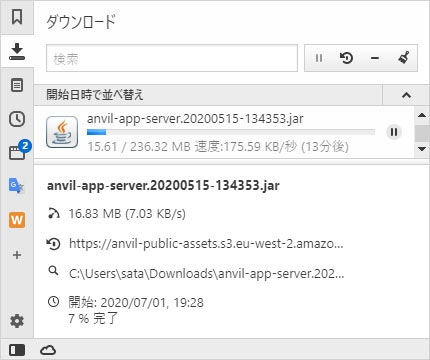Toggle sort direction with the chevron
Viewport: 430px width, 360px height.
tap(406, 95)
